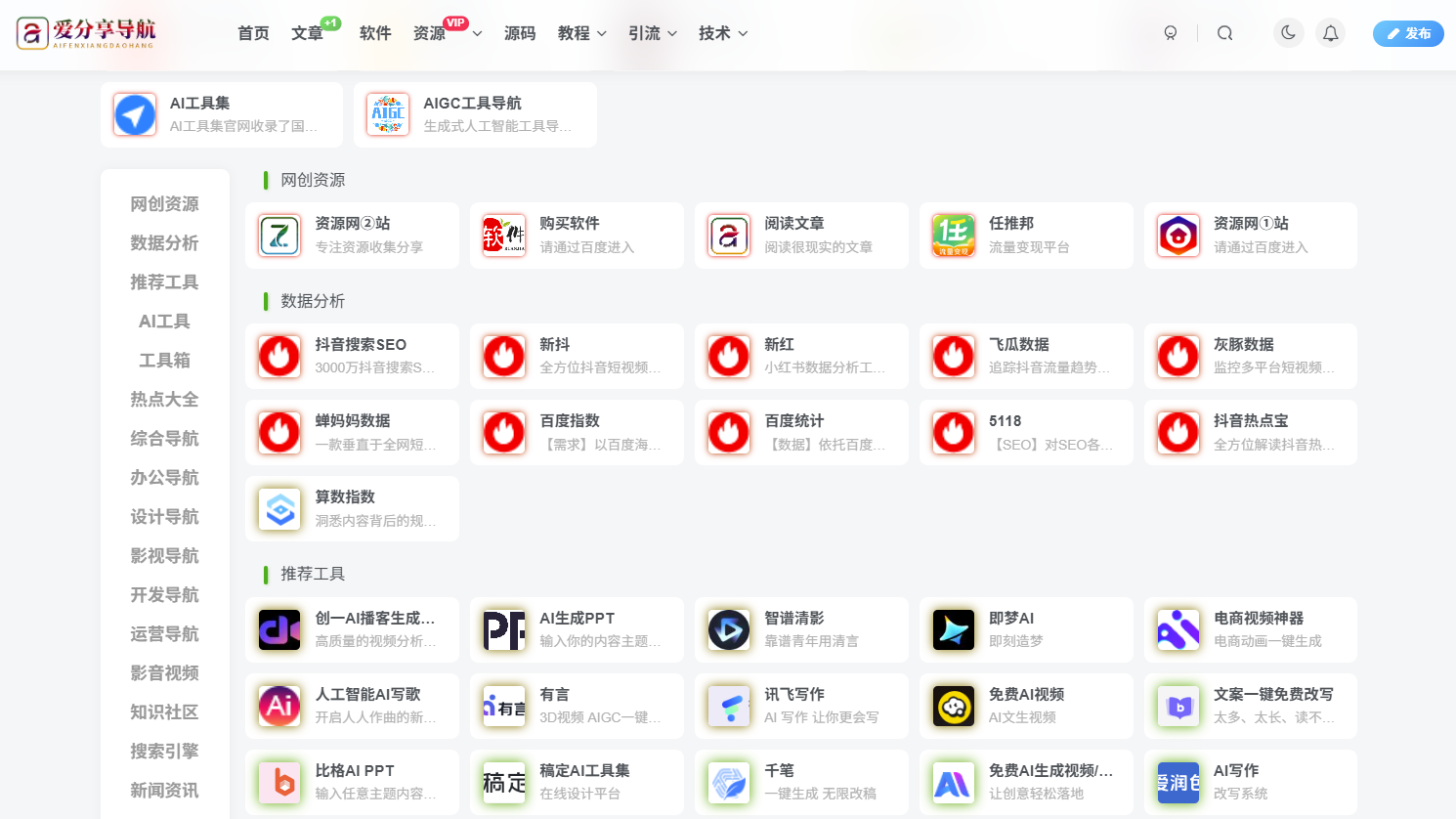Click the 讯飞写作 icon
Screen dimensions: 1456x819
(729, 707)
